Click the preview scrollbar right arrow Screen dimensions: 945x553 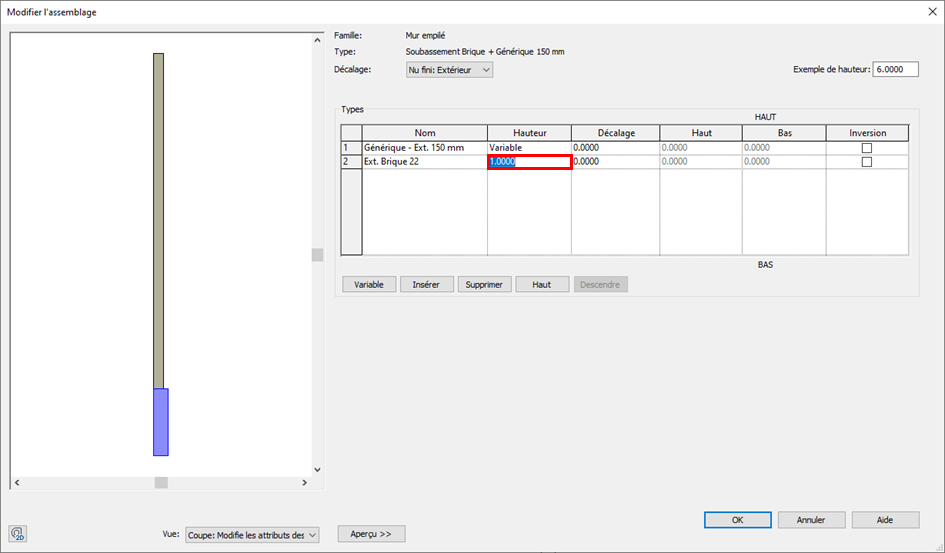305,483
